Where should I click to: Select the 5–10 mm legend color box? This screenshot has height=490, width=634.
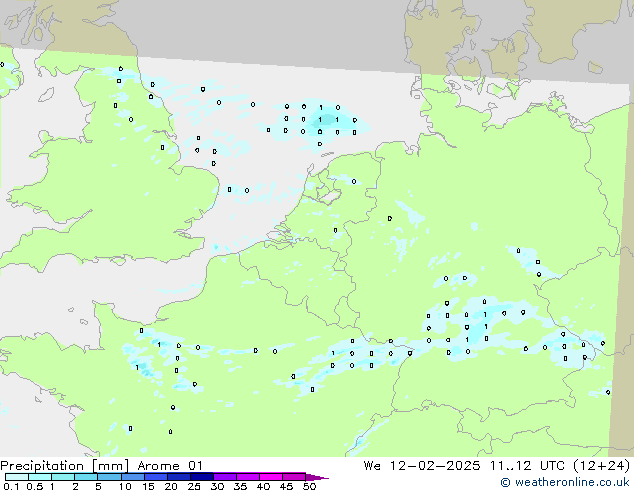[x=109, y=477]
